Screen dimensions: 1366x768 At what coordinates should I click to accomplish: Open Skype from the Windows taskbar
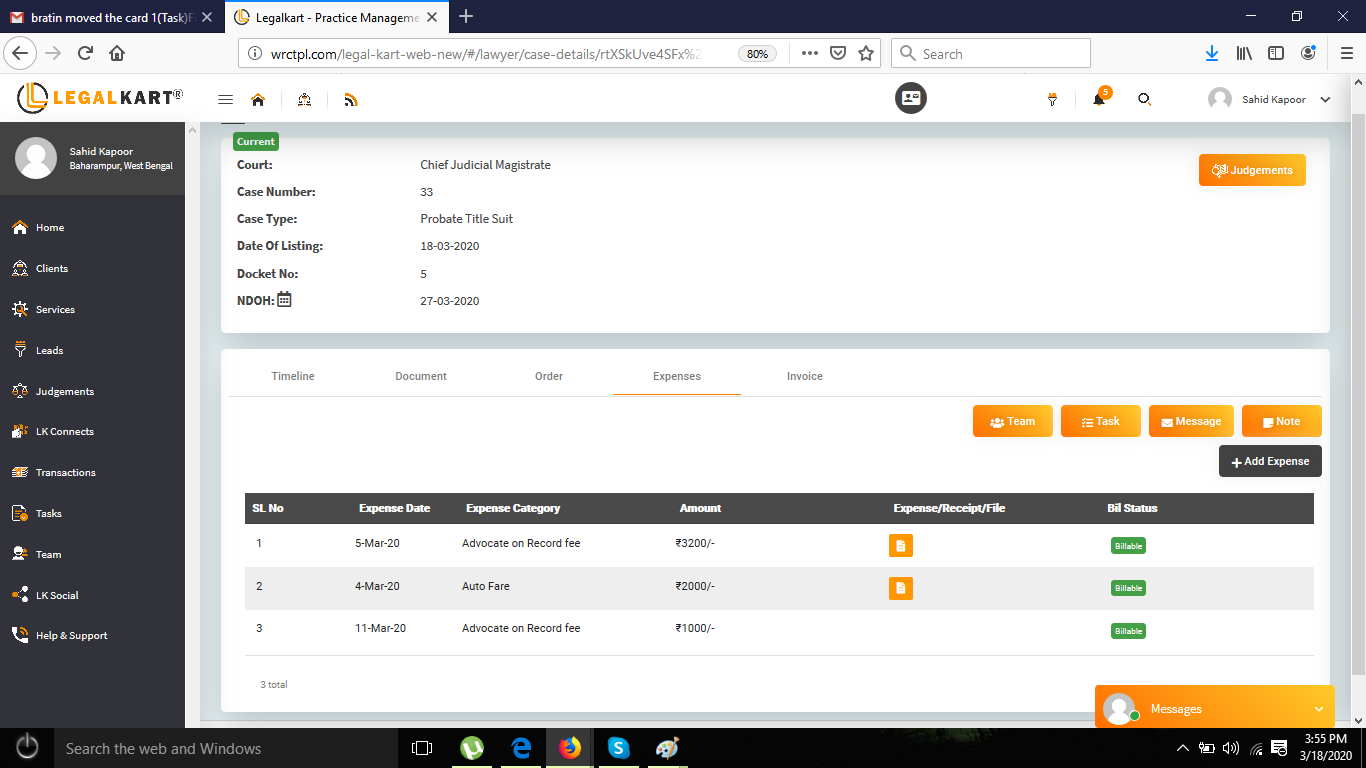tap(618, 748)
